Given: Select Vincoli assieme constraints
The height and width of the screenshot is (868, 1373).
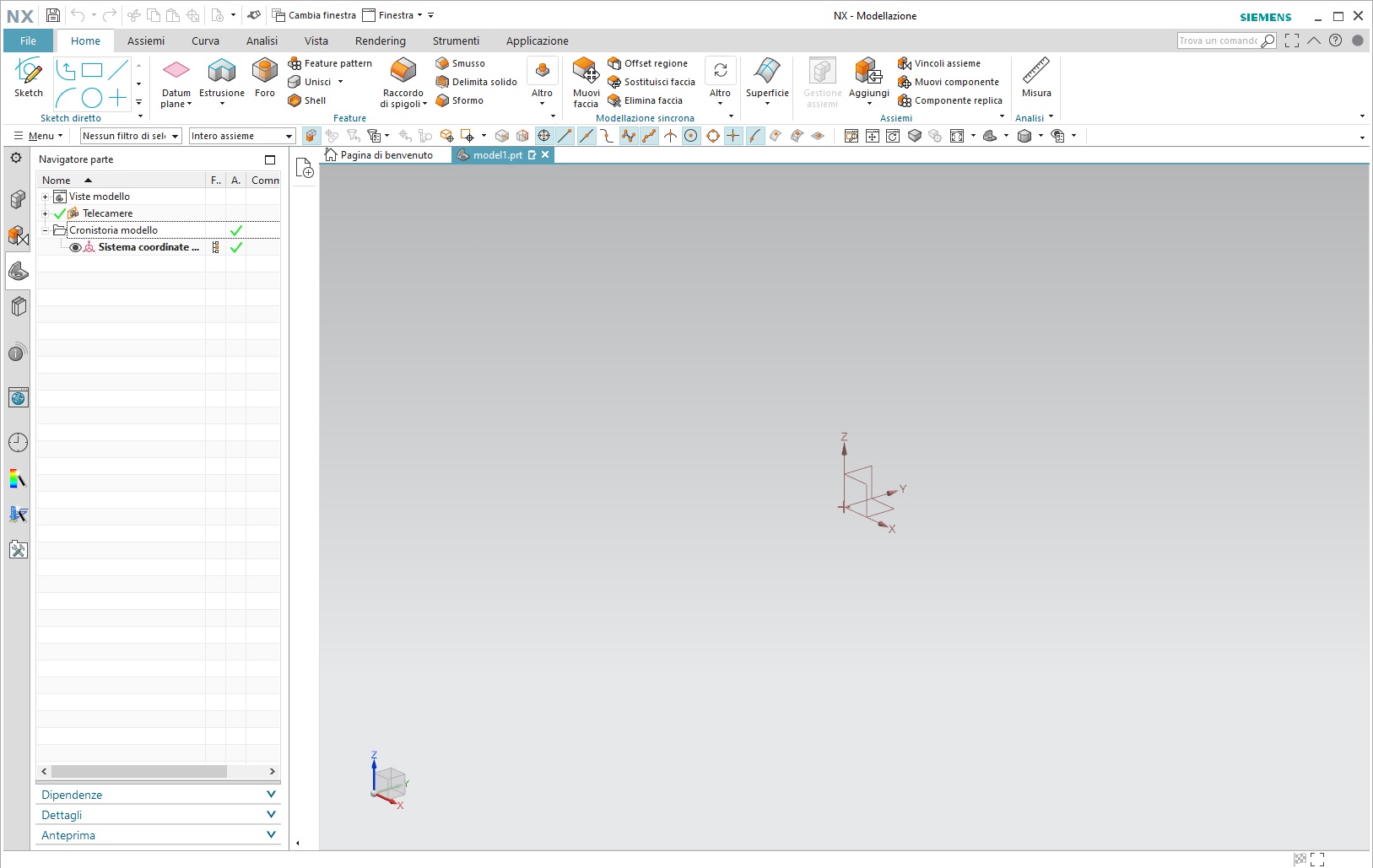Looking at the screenshot, I should tap(939, 63).
